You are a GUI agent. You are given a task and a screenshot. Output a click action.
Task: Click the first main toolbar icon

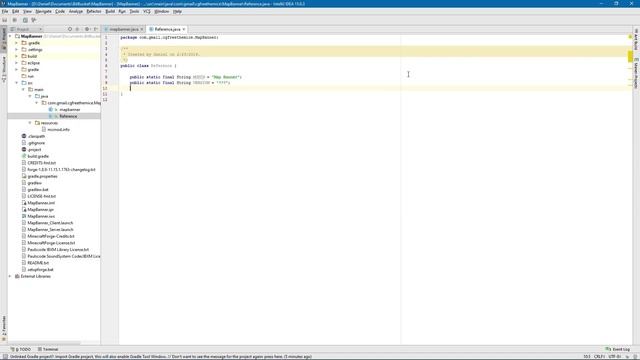5,20
